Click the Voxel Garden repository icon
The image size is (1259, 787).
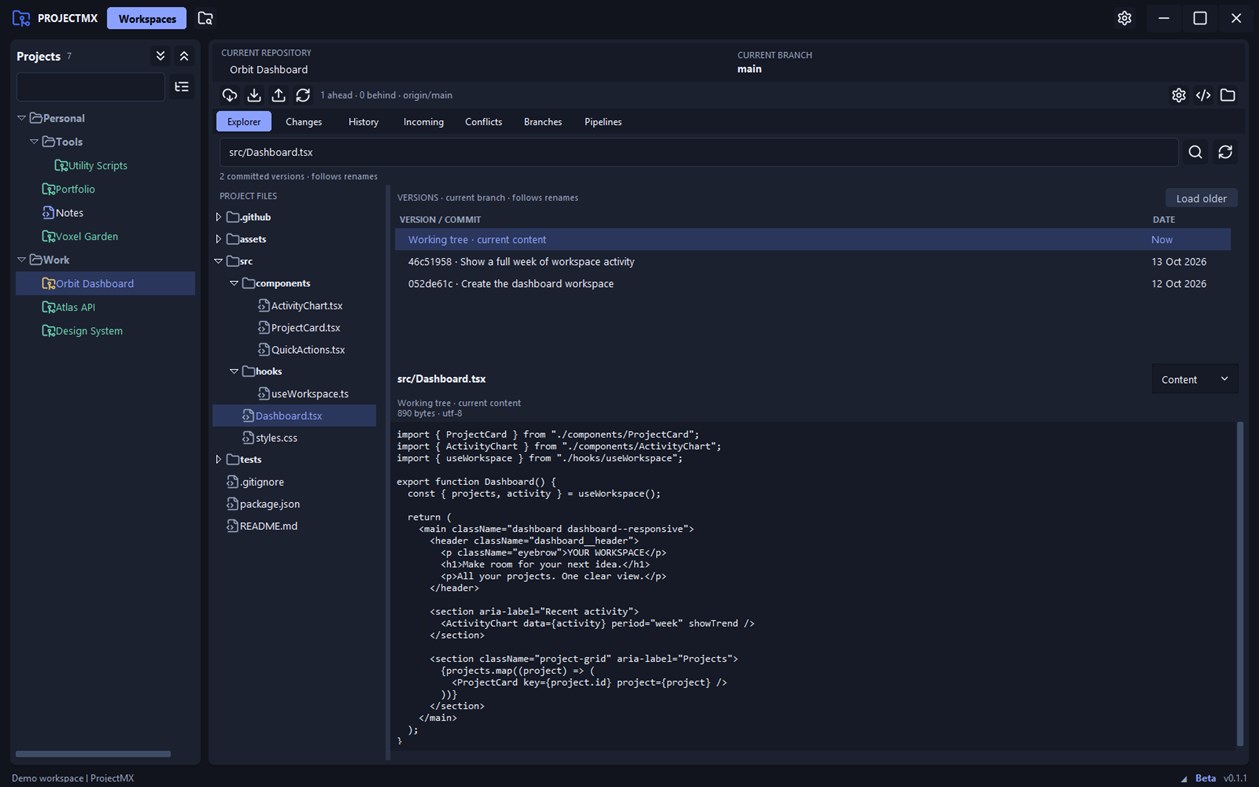(48, 236)
